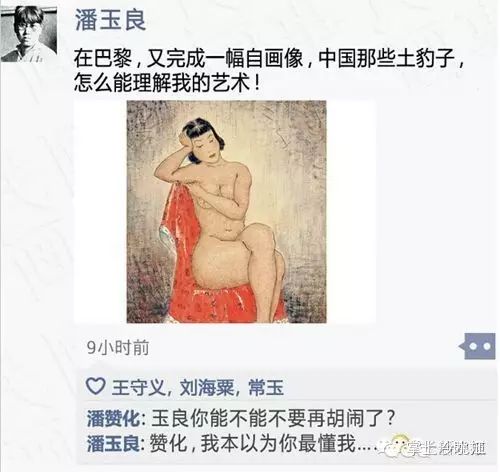Image resolution: width=500 pixels, height=472 pixels.
Task: Open liker 常玉's profile
Action: coord(266,387)
